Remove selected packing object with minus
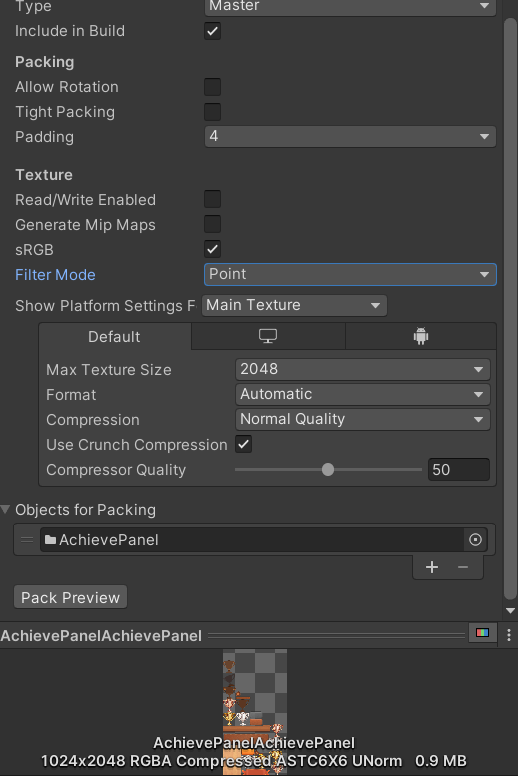 tap(463, 567)
